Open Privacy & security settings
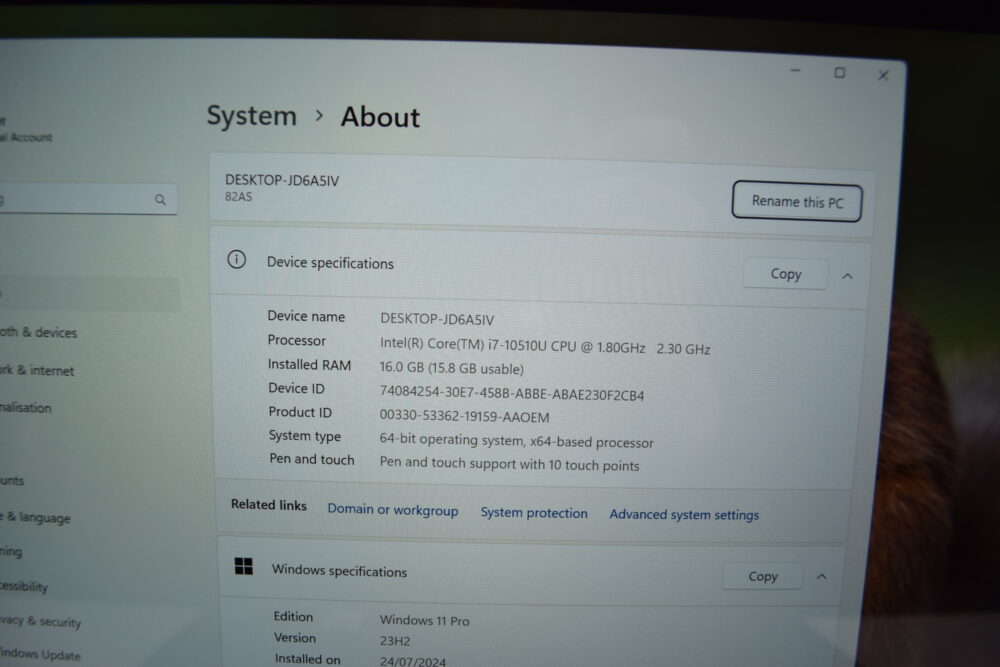This screenshot has height=667, width=1000. [40, 621]
